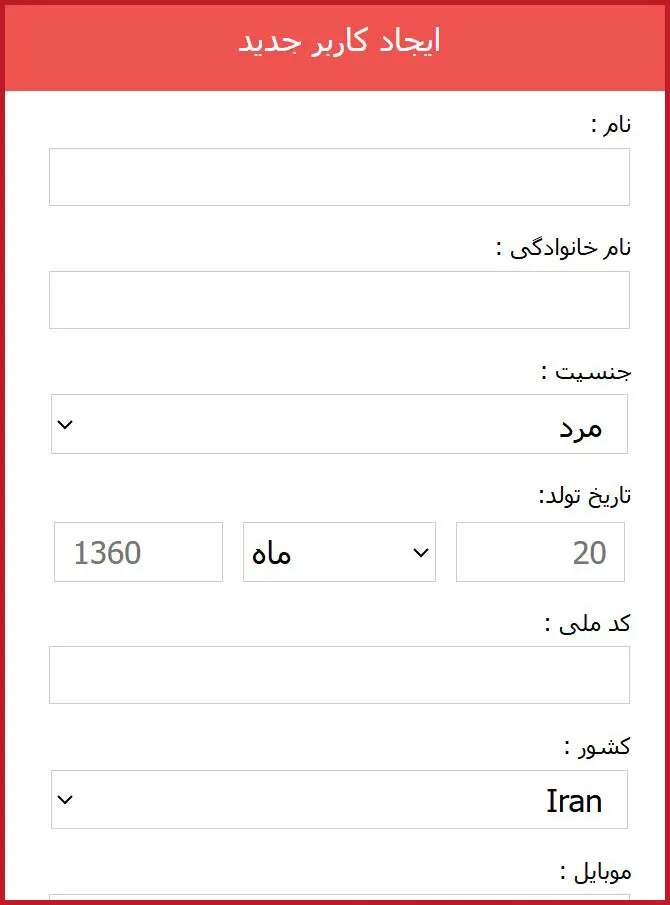
Task: Click the نام field label
Action: tap(611, 125)
